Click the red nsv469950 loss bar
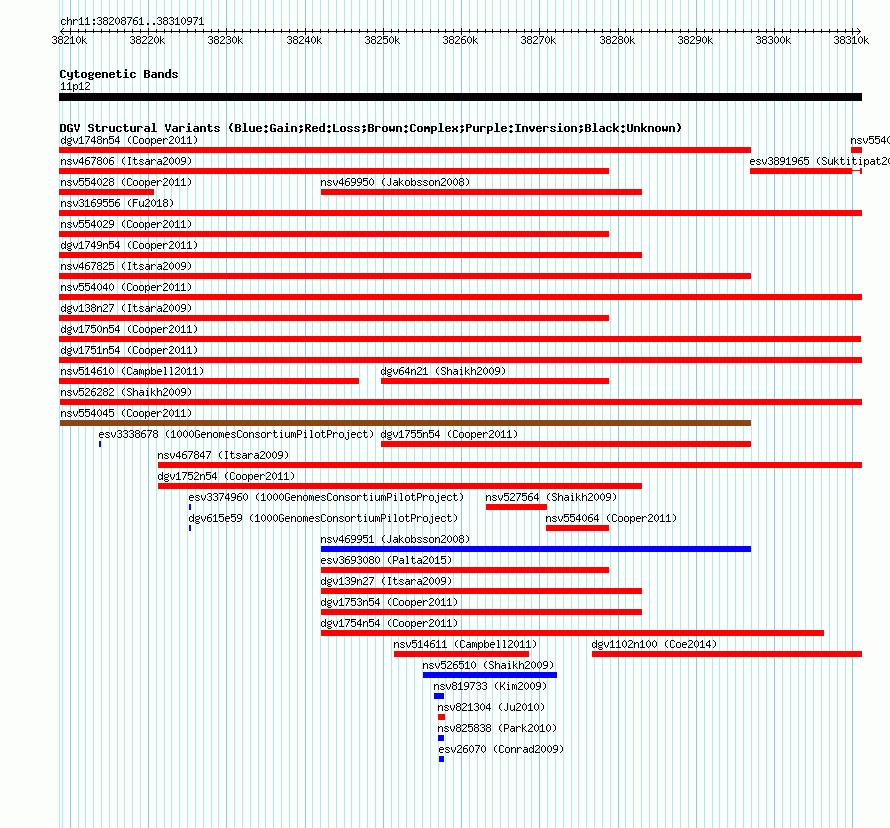The image size is (890, 828). click(x=481, y=192)
